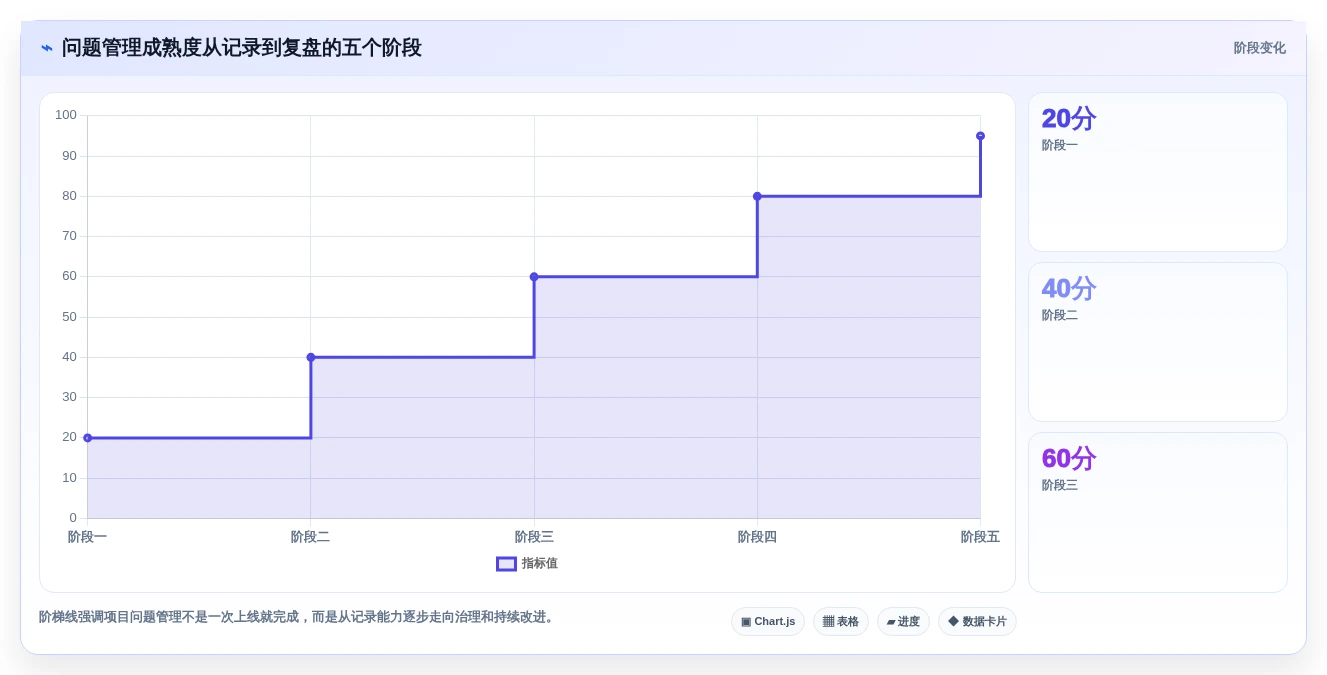Viewport: 1327px width, 675px height.
Task: Click the 40分 score value
Action: [1069, 288]
